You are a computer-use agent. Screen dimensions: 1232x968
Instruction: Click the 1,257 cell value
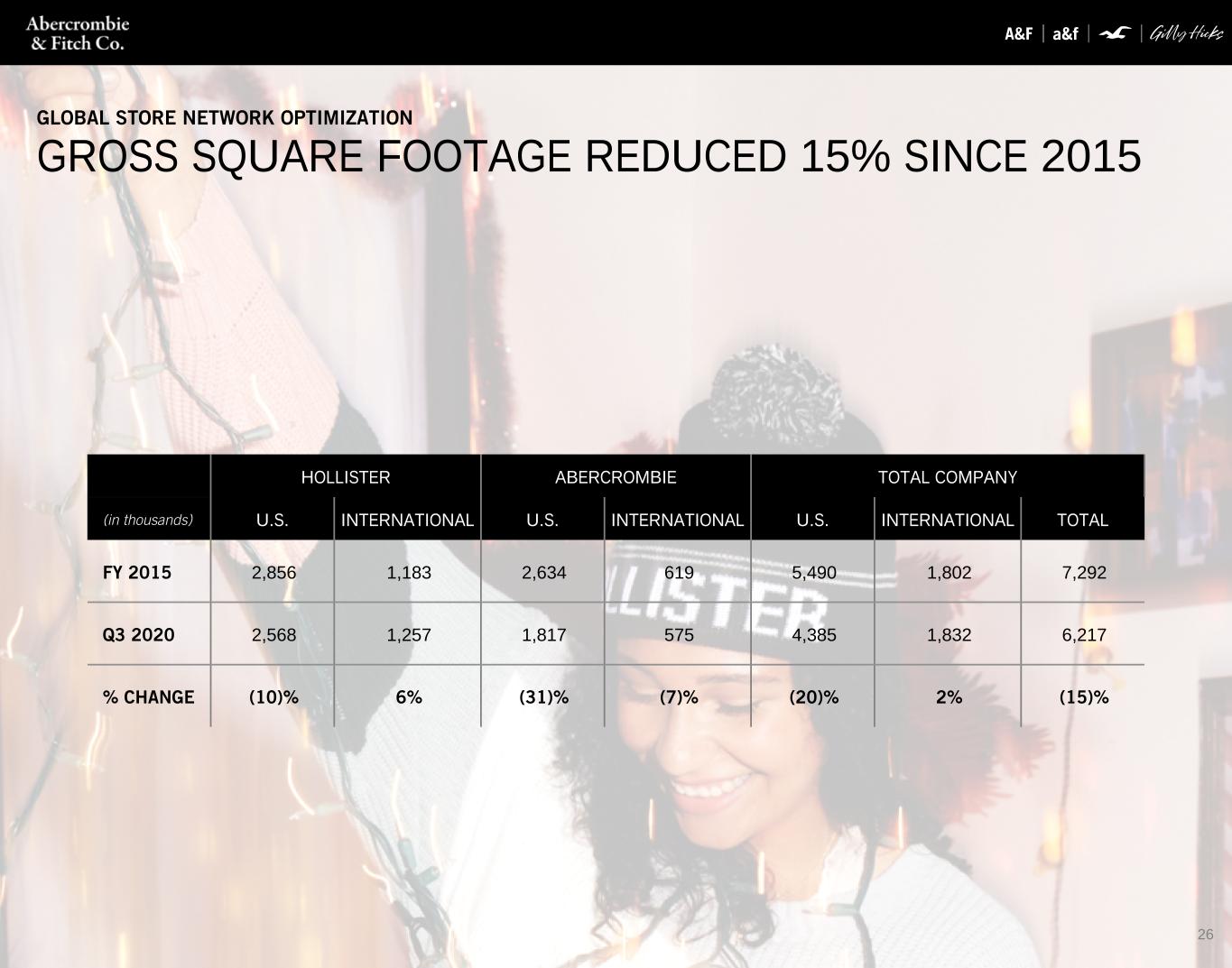pos(409,635)
